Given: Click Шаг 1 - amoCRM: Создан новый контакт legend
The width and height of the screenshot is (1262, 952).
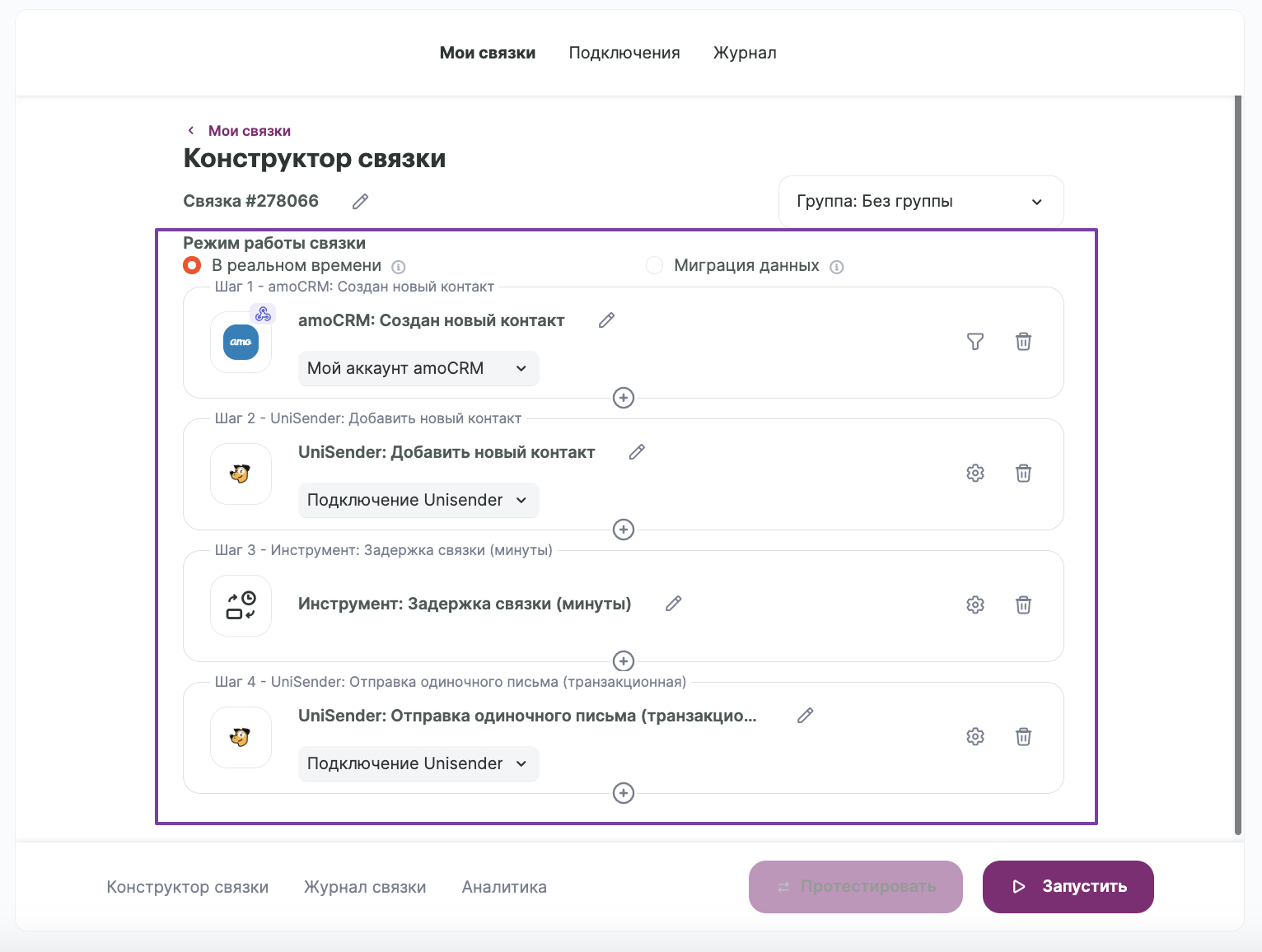Looking at the screenshot, I should [354, 287].
